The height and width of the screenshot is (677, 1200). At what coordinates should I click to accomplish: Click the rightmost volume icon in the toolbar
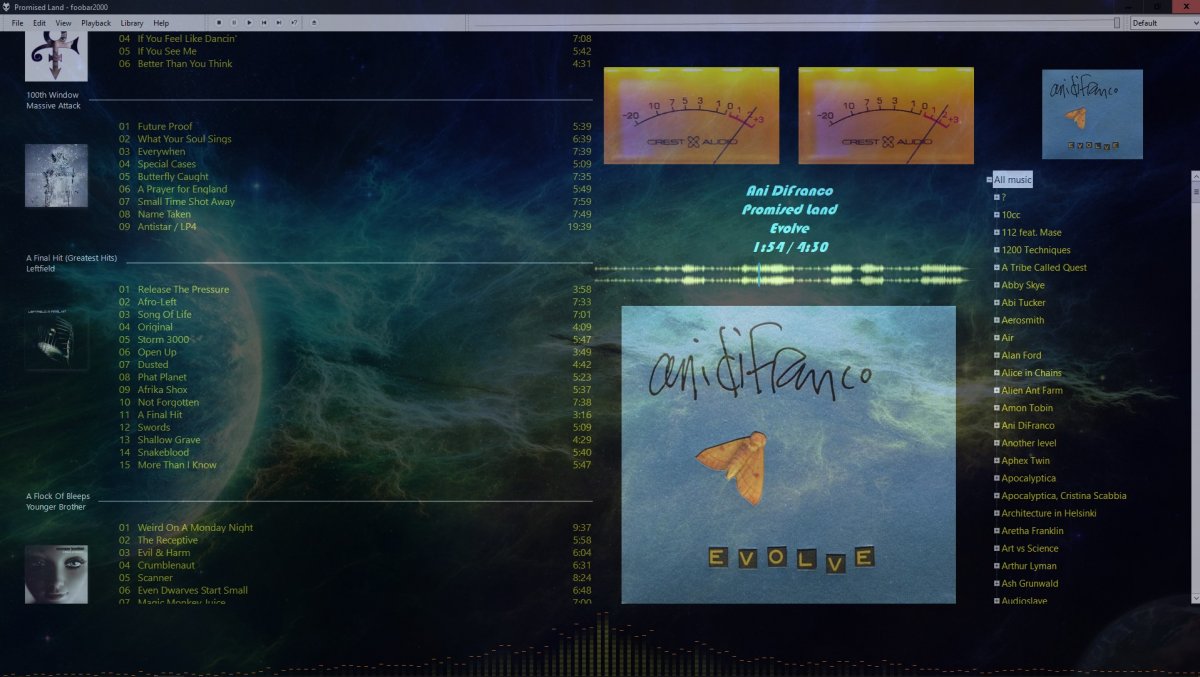click(314, 22)
